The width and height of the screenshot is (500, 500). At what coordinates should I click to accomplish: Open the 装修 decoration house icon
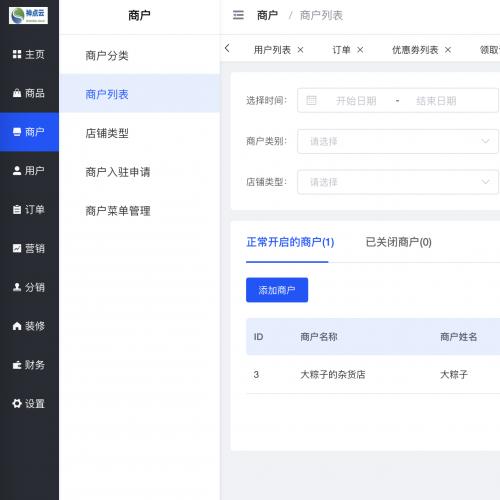(17, 326)
